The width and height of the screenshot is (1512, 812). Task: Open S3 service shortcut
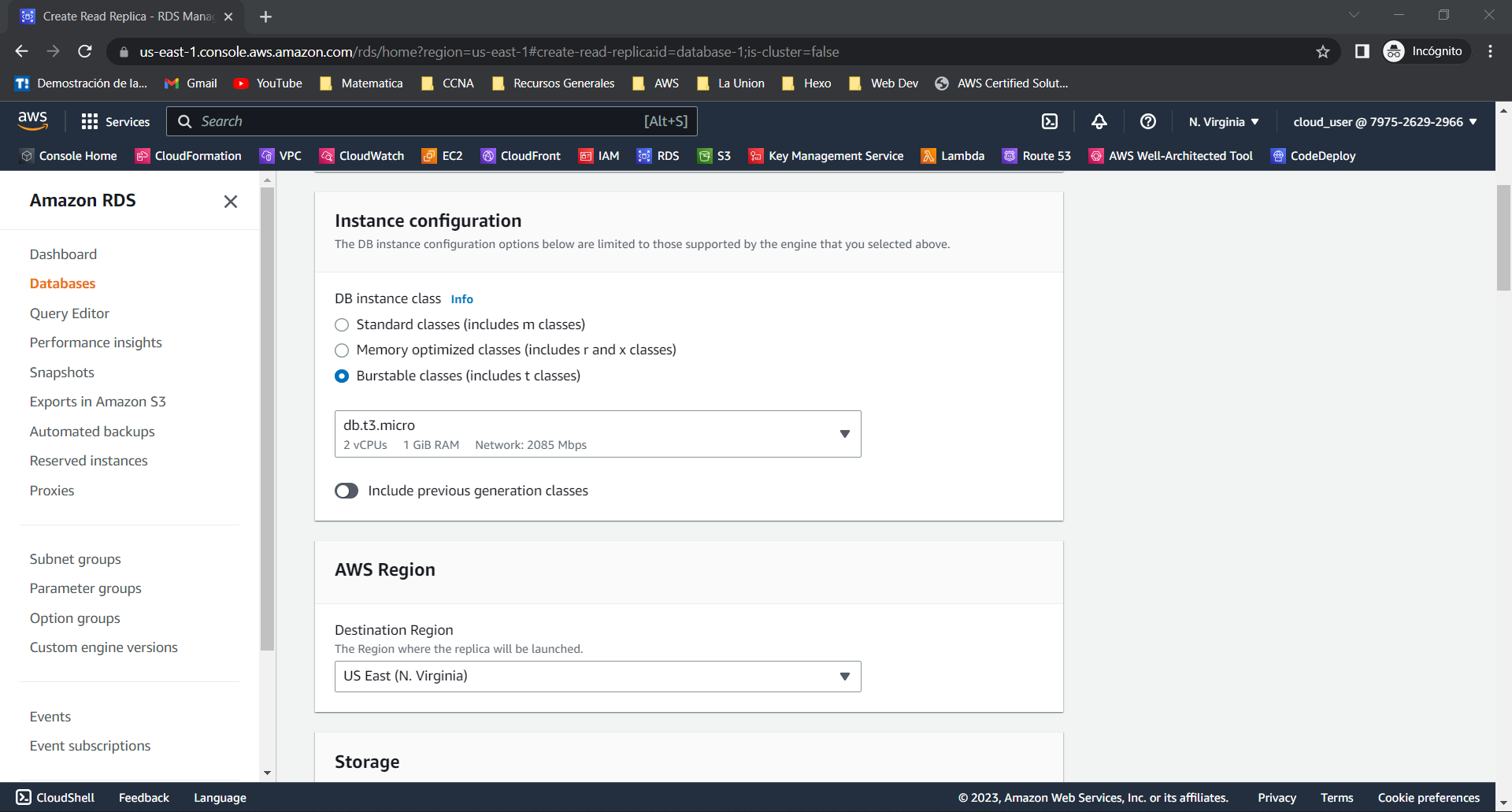pyautogui.click(x=714, y=156)
